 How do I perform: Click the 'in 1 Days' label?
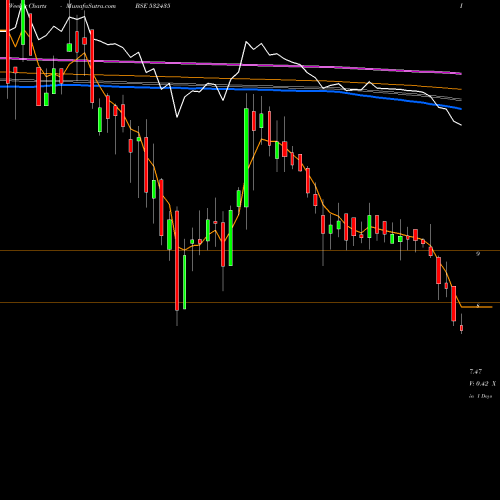point(481,396)
